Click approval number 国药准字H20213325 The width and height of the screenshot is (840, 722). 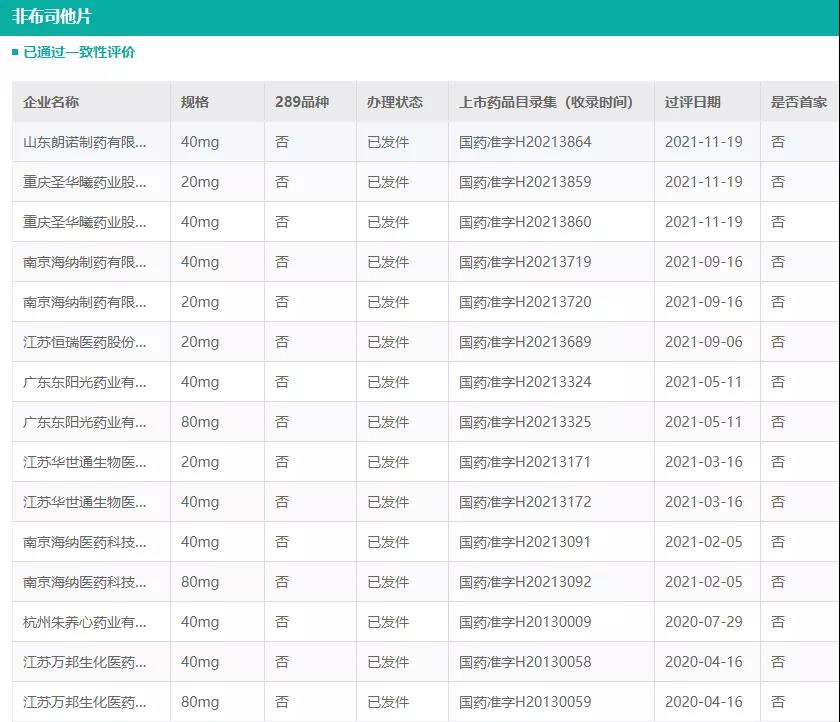pos(525,422)
